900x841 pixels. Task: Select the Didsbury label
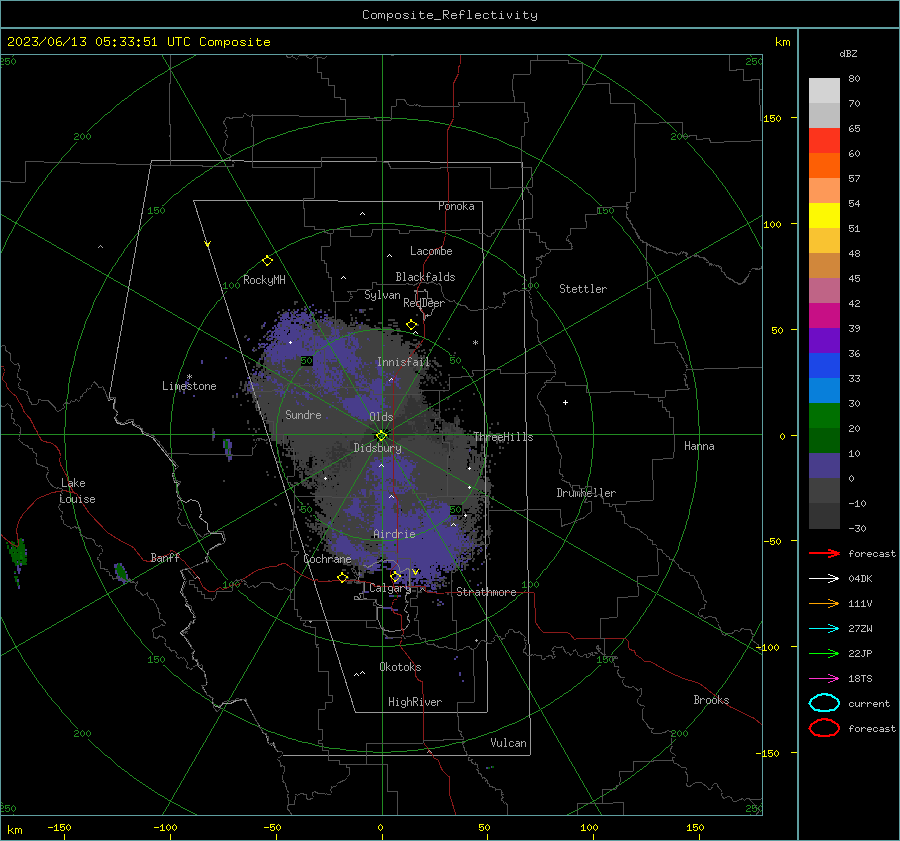tap(377, 448)
